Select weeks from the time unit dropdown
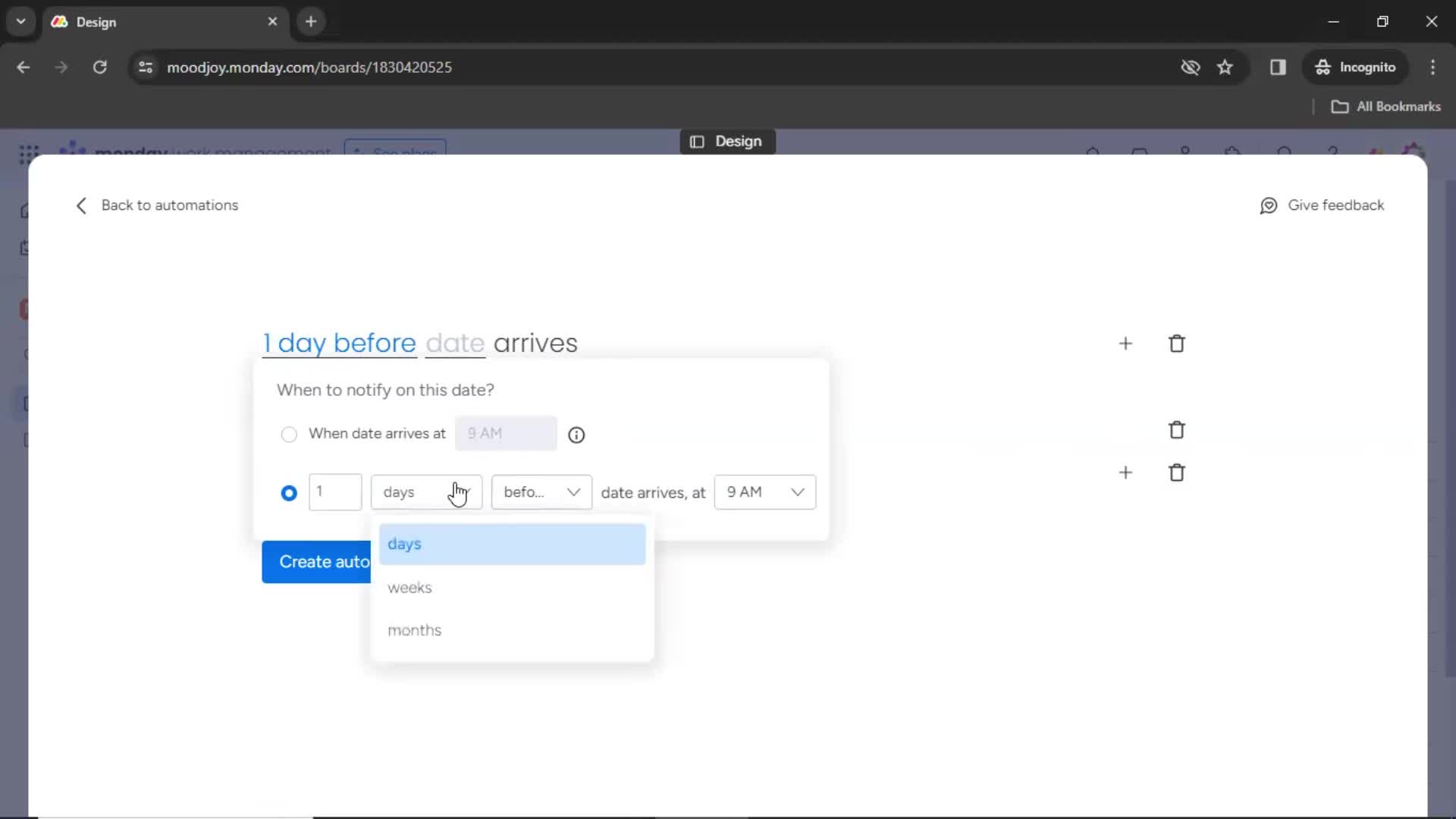This screenshot has width=1456, height=819. coord(409,587)
